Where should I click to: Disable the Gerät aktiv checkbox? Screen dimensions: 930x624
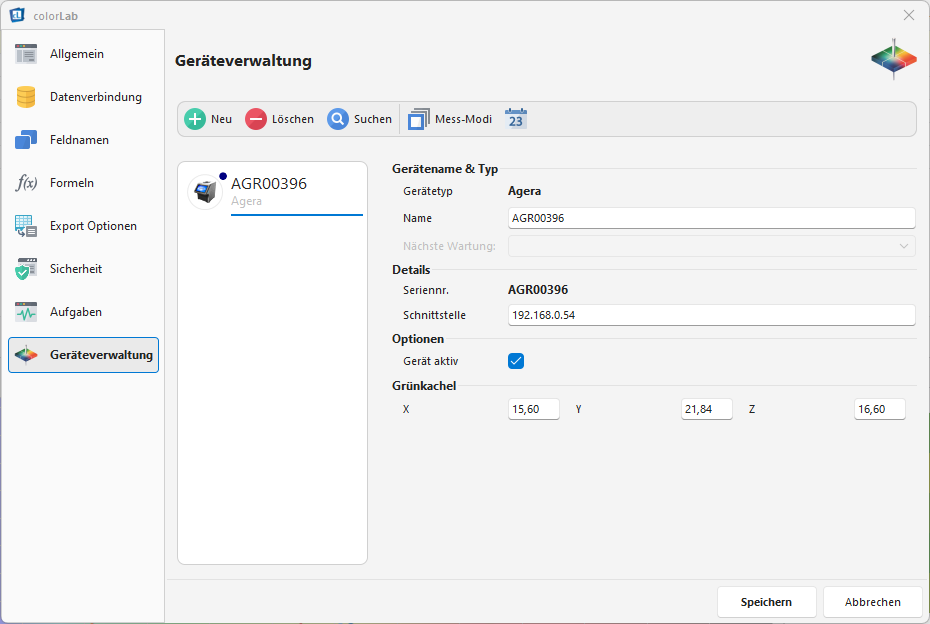(516, 361)
